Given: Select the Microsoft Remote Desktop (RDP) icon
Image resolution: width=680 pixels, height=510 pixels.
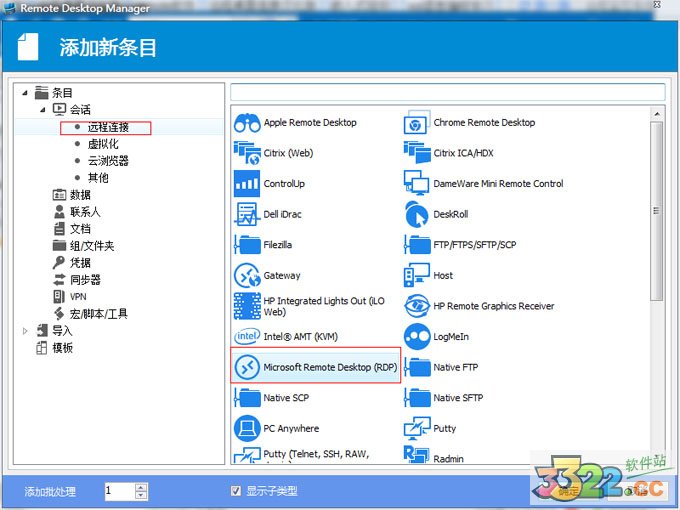Looking at the screenshot, I should [247, 367].
